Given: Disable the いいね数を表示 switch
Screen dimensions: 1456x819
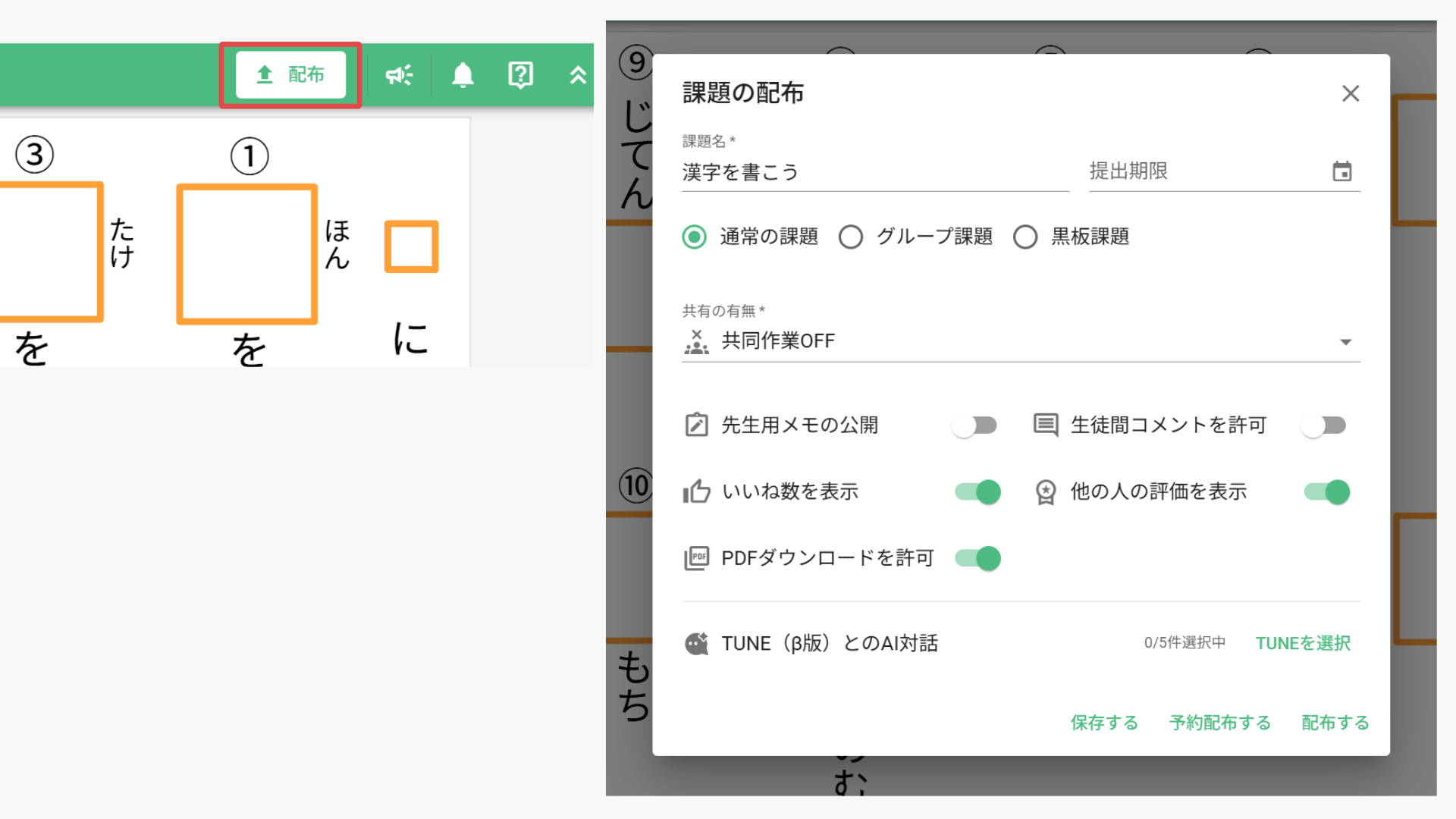Looking at the screenshot, I should coord(978,492).
